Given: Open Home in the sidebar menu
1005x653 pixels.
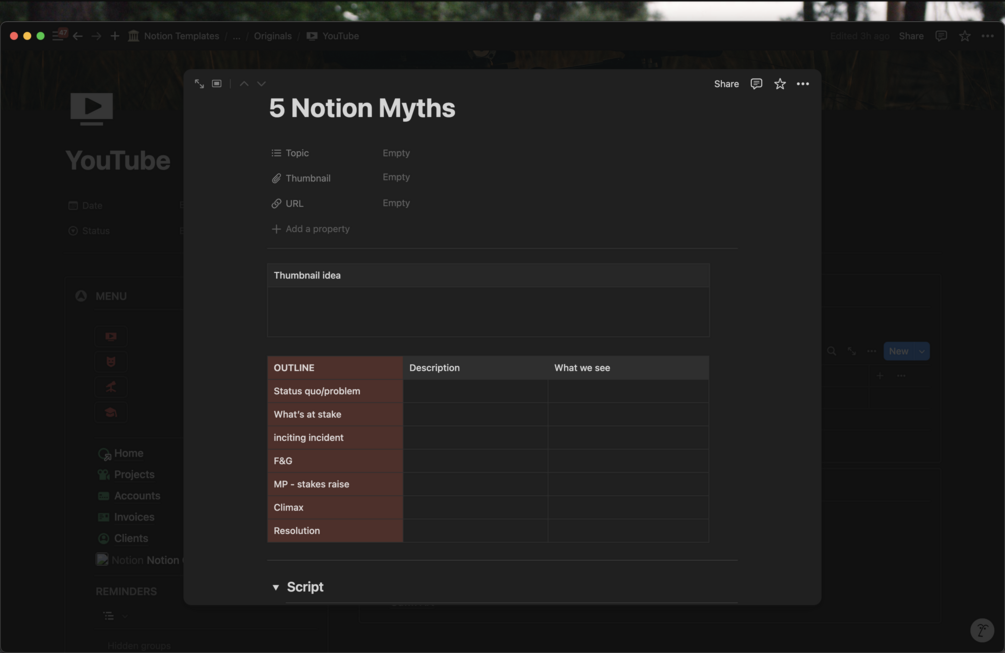Looking at the screenshot, I should click(x=121, y=453).
